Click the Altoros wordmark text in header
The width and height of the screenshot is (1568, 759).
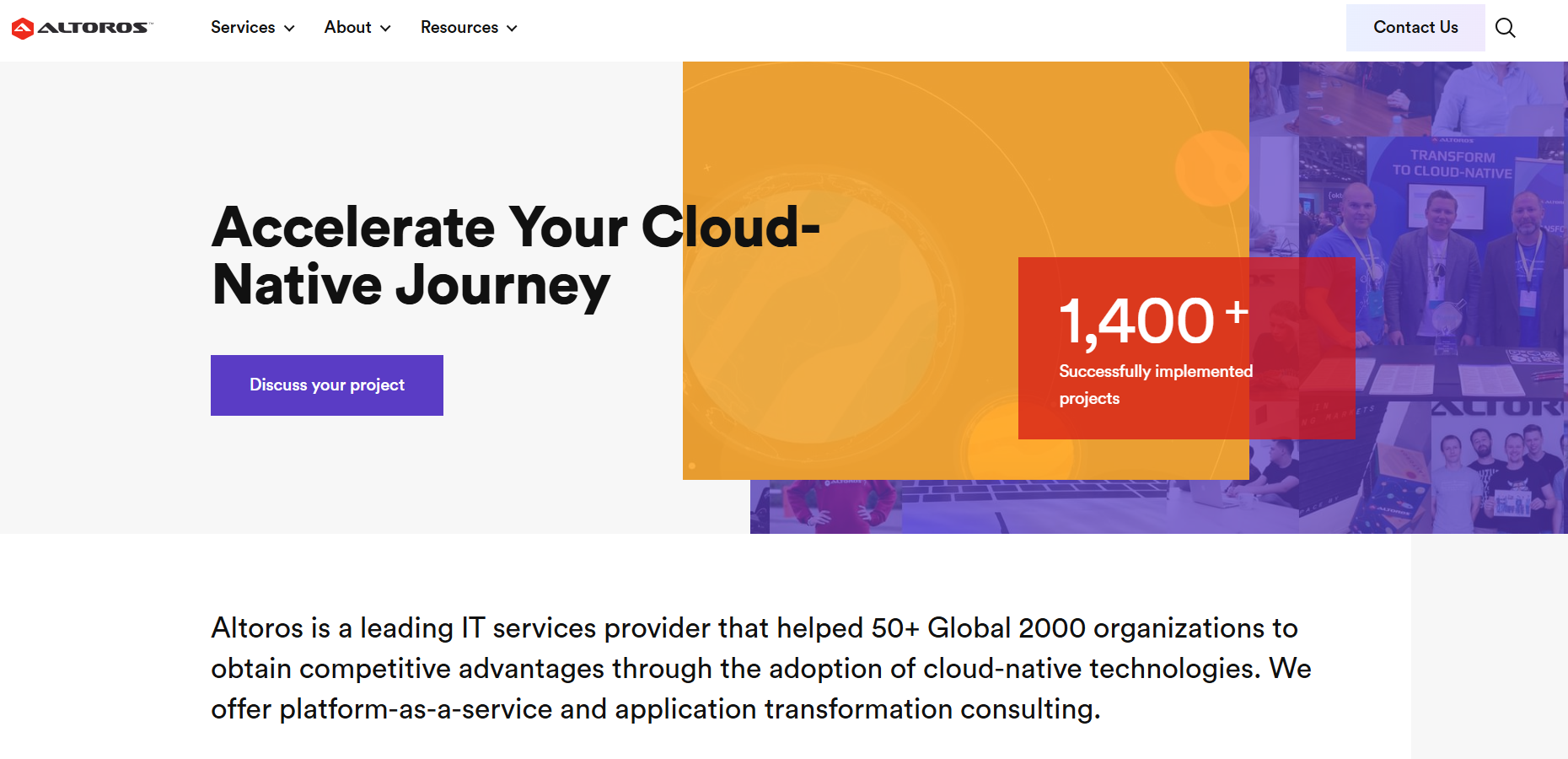pos(94,28)
